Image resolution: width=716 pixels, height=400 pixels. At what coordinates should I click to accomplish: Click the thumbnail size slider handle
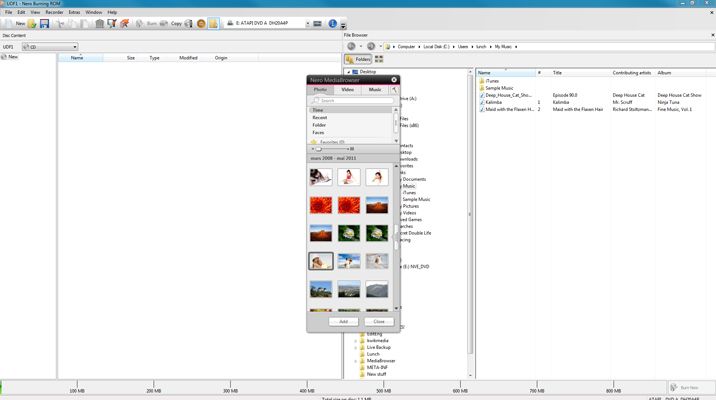(x=319, y=149)
